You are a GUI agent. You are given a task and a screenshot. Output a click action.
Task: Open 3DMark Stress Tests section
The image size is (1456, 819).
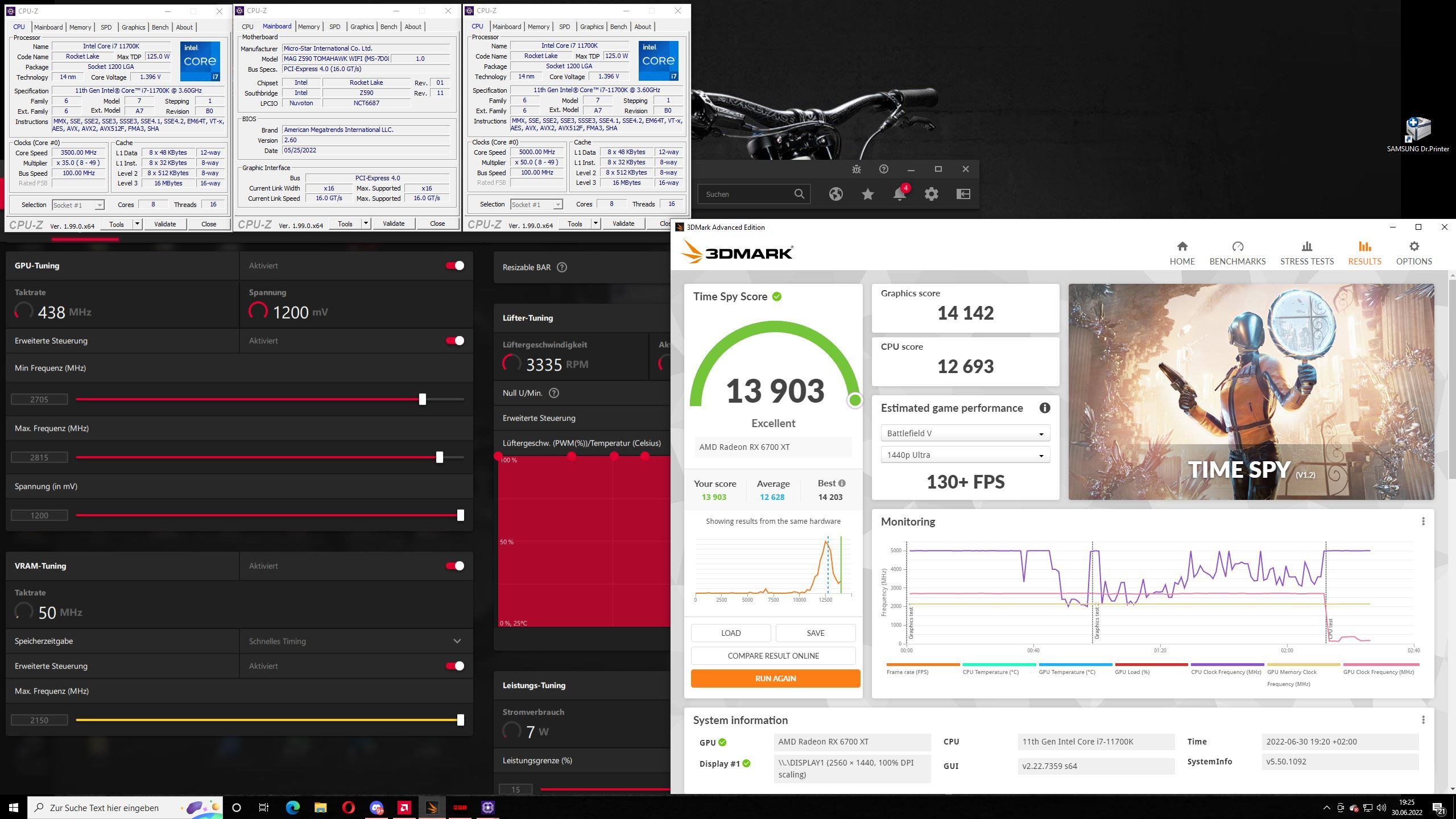[x=1306, y=253]
